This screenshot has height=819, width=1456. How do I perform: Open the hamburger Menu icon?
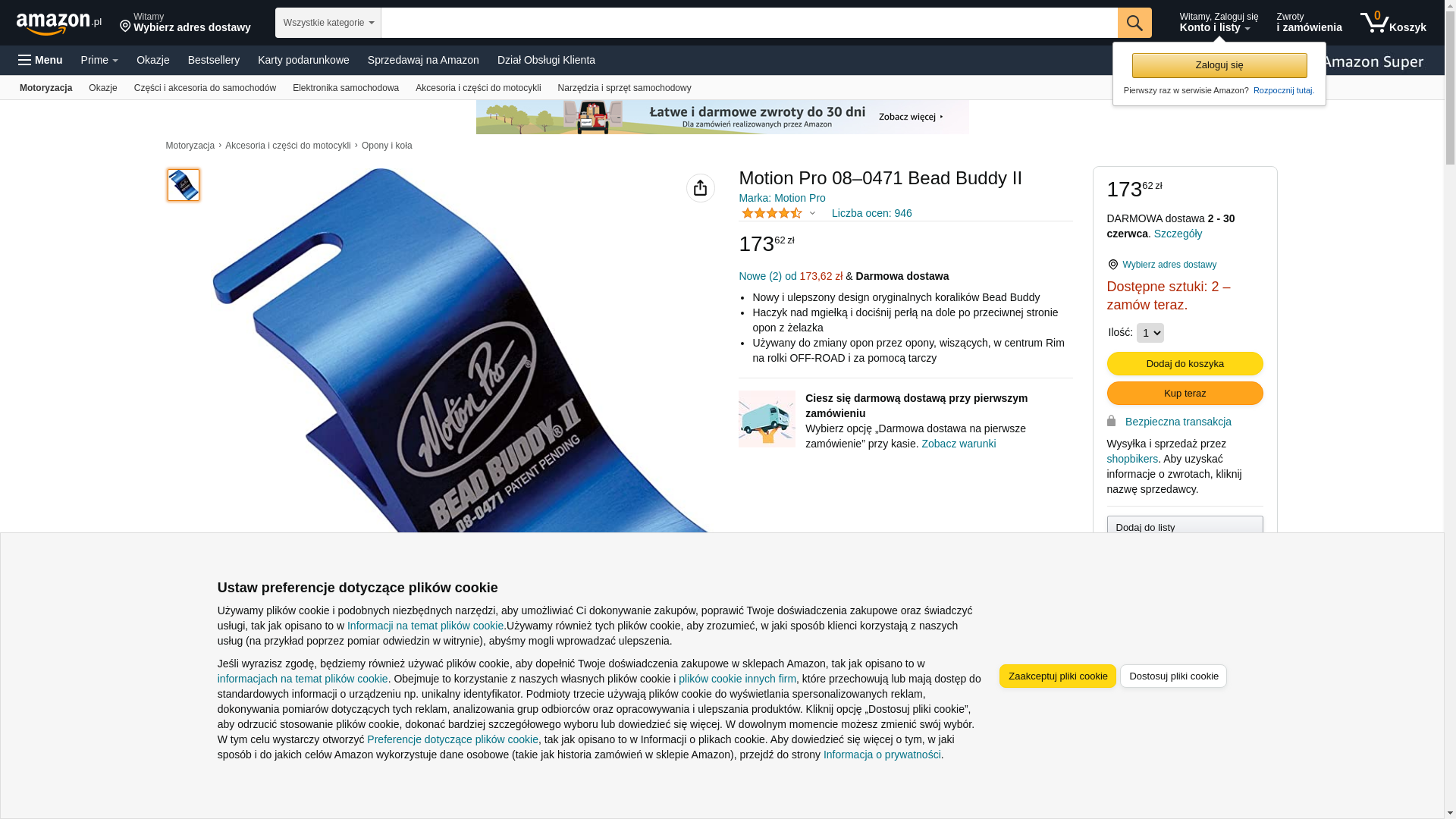(x=40, y=60)
